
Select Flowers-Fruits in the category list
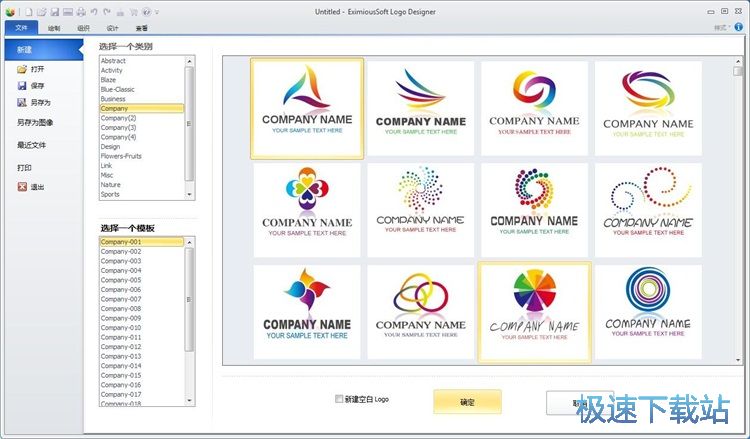coord(142,156)
